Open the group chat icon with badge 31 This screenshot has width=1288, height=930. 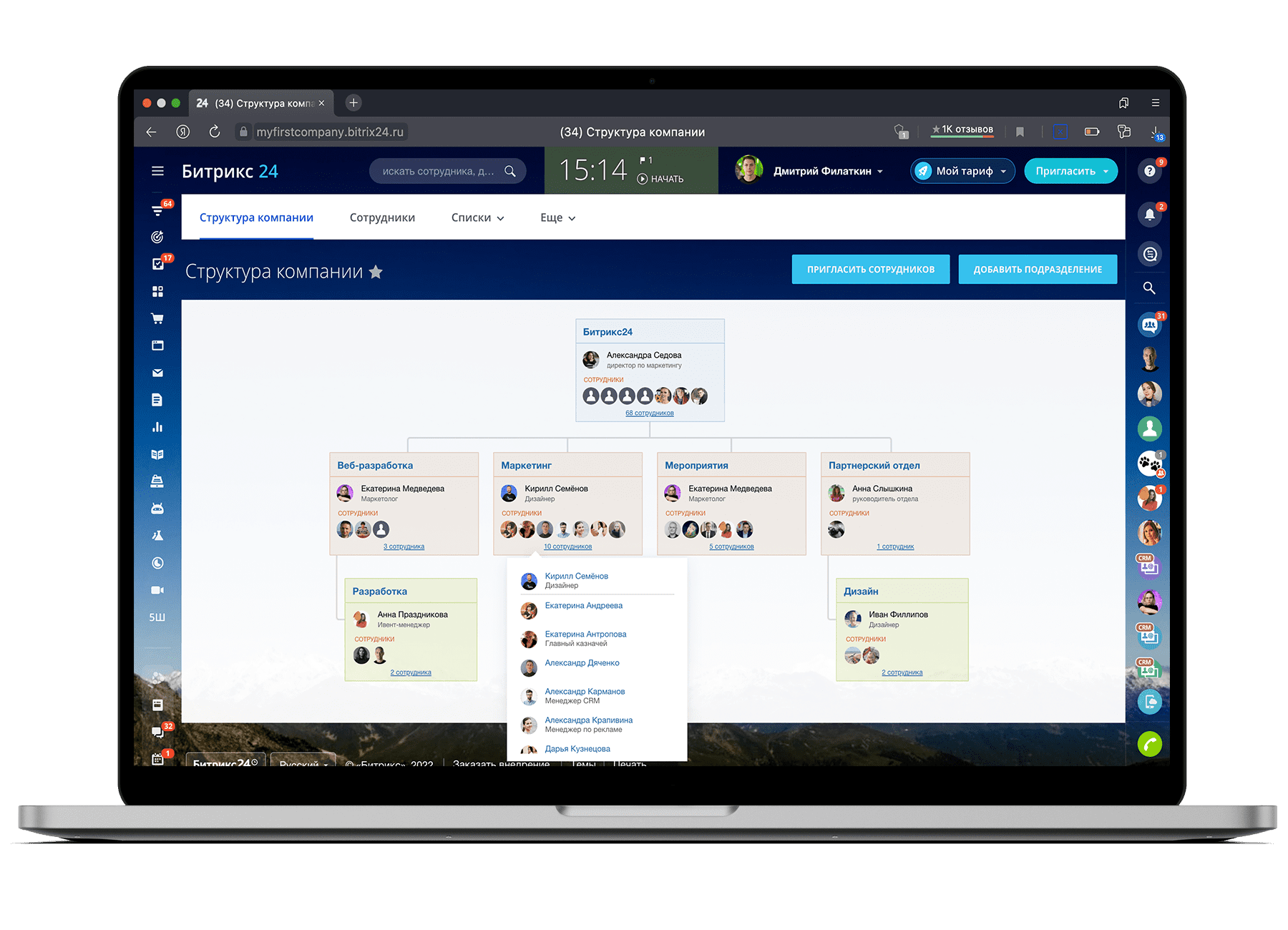coord(1149,325)
